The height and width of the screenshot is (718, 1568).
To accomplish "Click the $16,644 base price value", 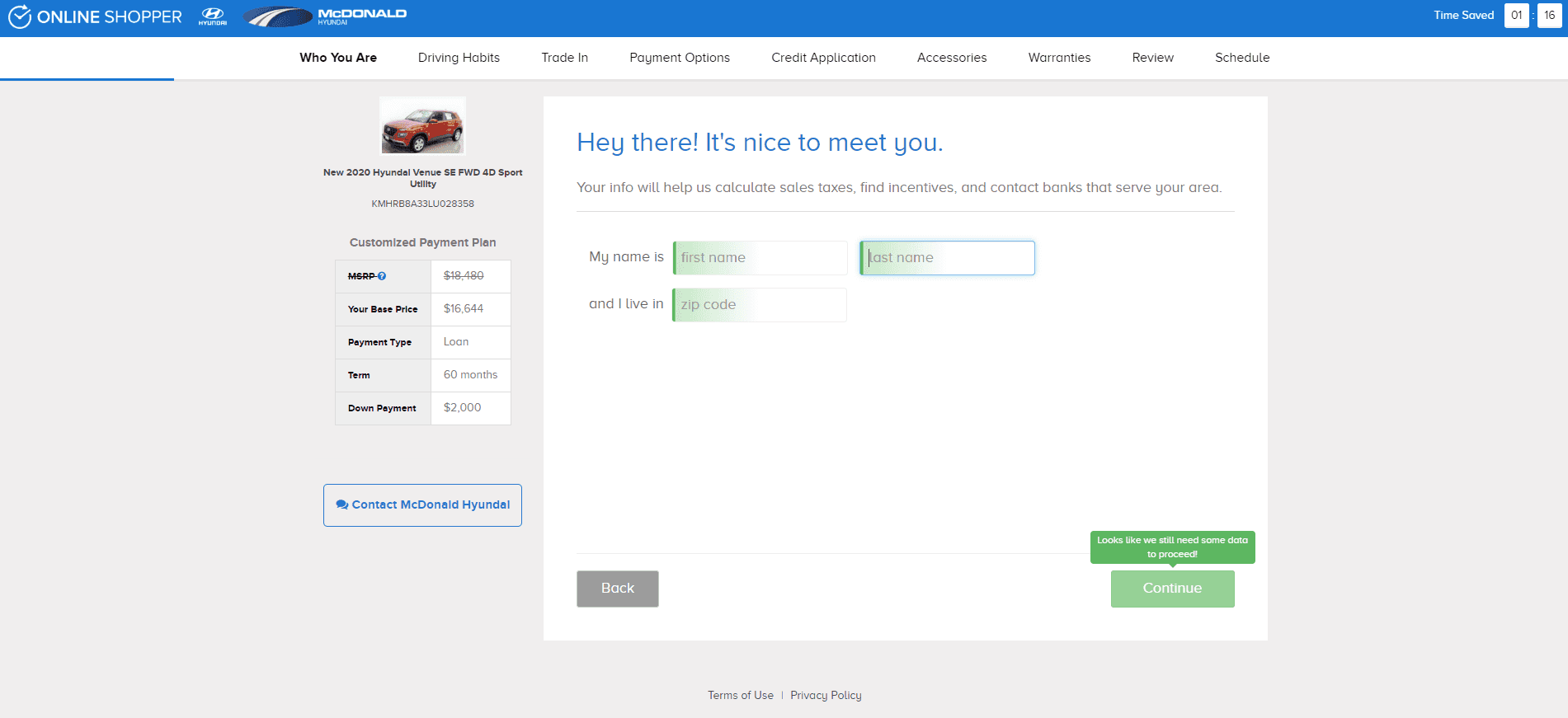I will pos(464,309).
